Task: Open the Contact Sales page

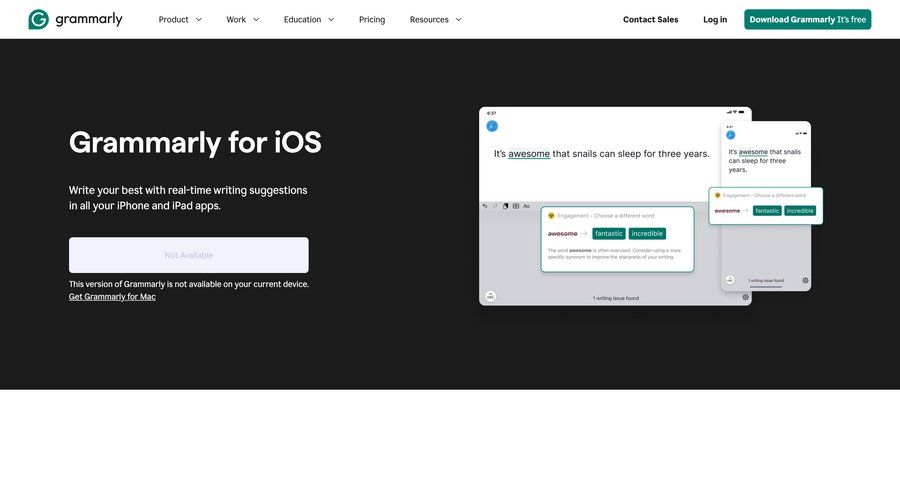Action: (x=650, y=19)
